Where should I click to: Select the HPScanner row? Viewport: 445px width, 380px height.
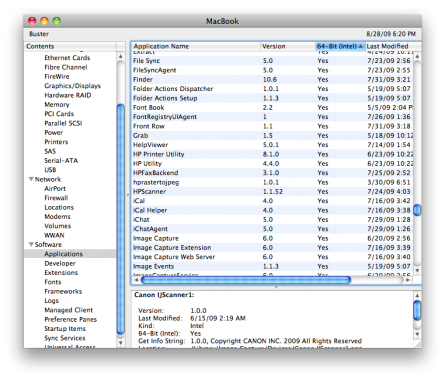[272, 191]
